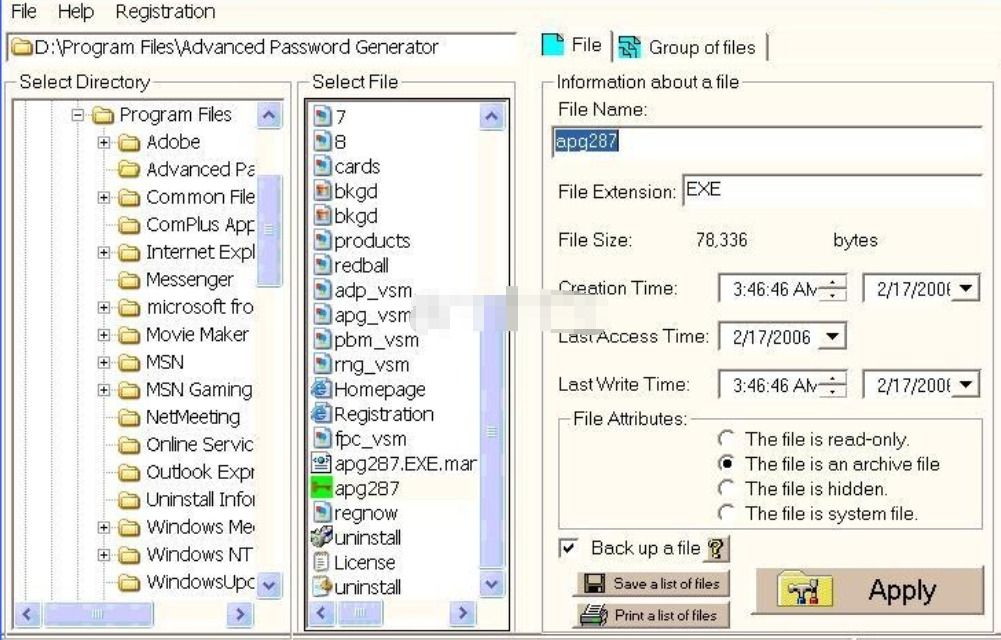
Task: Click the Messenger folder icon
Action: click(x=129, y=280)
